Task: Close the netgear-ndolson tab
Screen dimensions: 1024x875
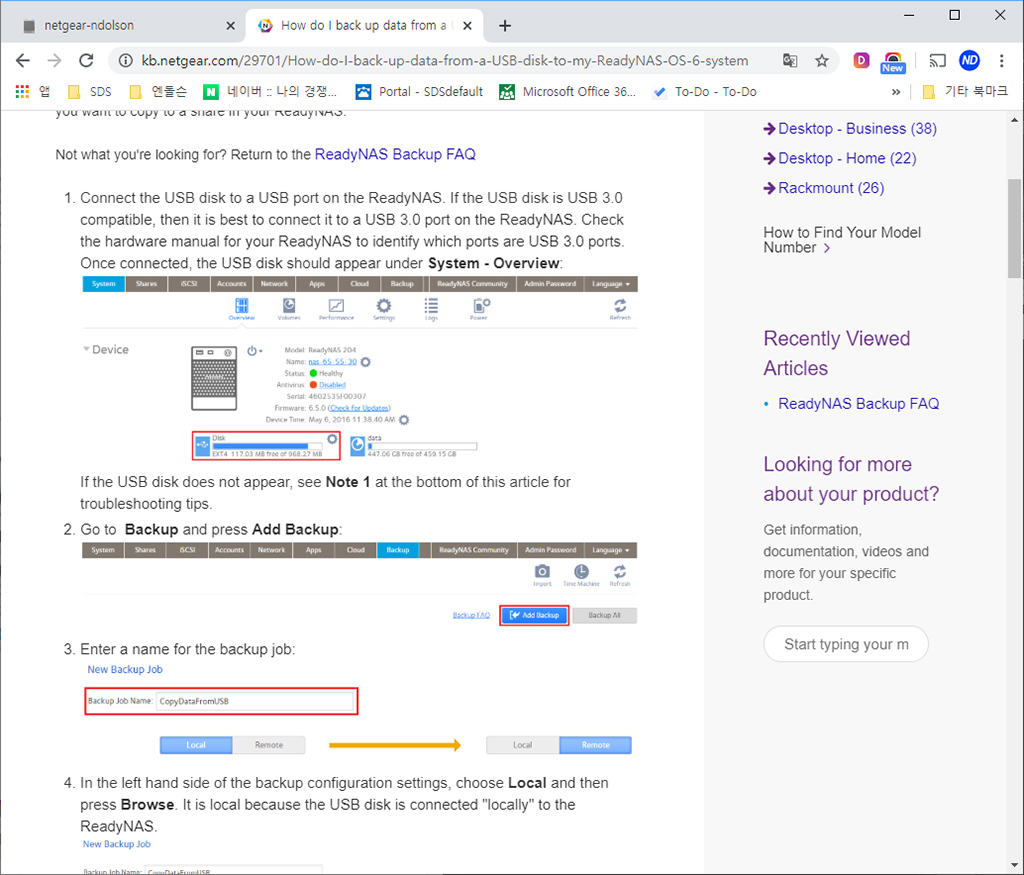Action: point(231,25)
